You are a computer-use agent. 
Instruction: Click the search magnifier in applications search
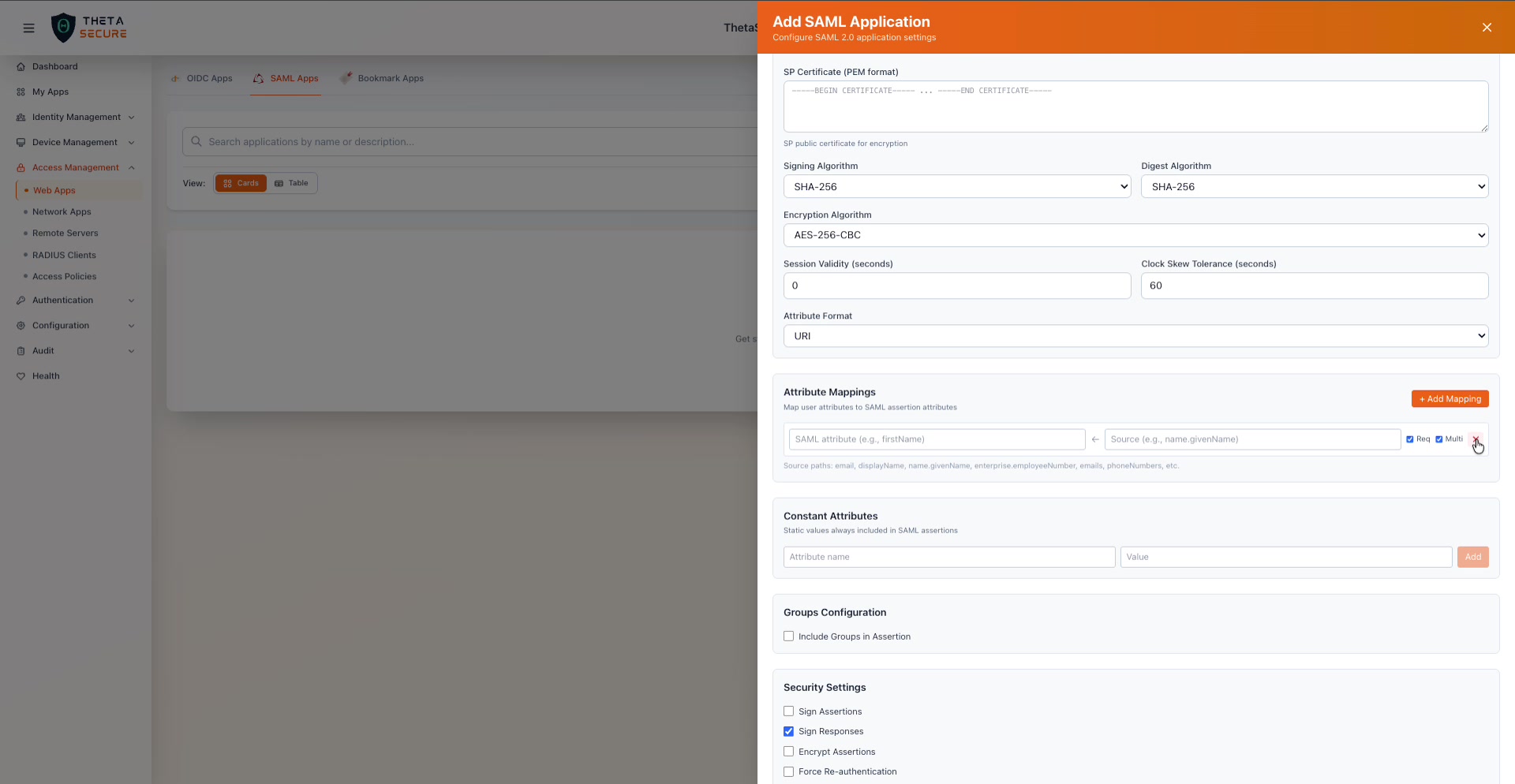tap(196, 141)
